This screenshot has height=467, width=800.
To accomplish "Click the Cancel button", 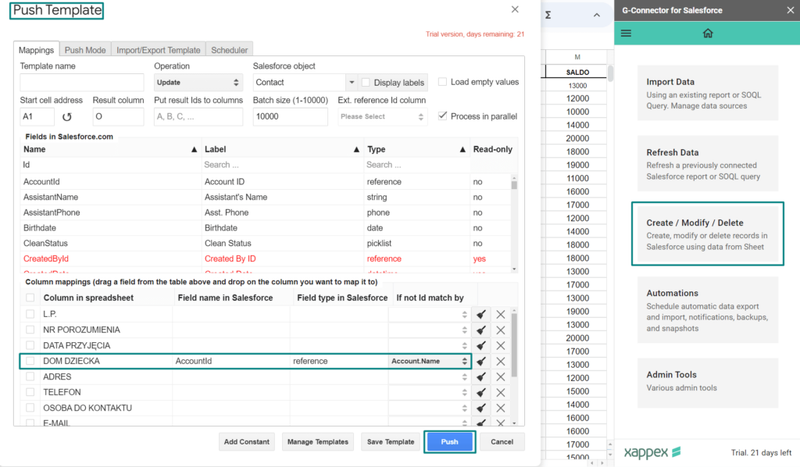I will click(502, 442).
